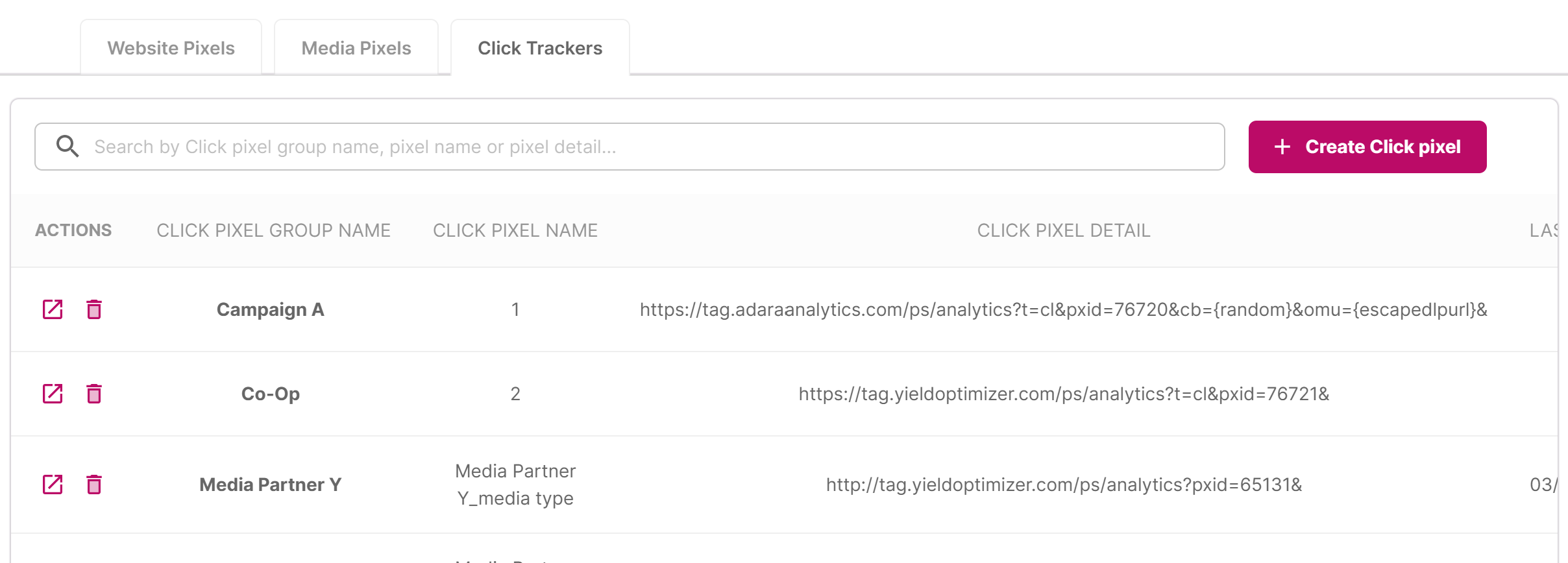Delete the Media Partner Y click pixel
The height and width of the screenshot is (563, 1568).
(x=94, y=485)
